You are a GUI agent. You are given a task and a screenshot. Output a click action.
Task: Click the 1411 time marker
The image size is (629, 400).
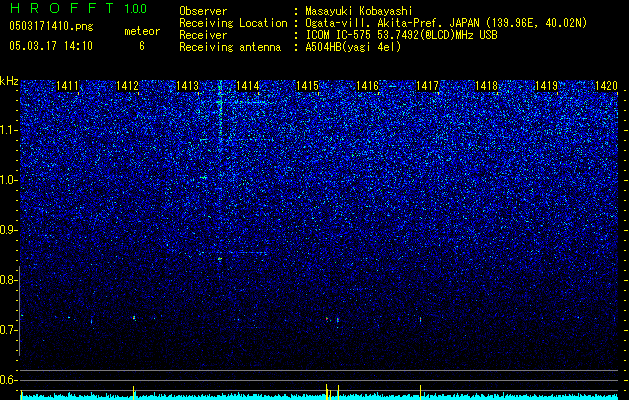tap(67, 86)
